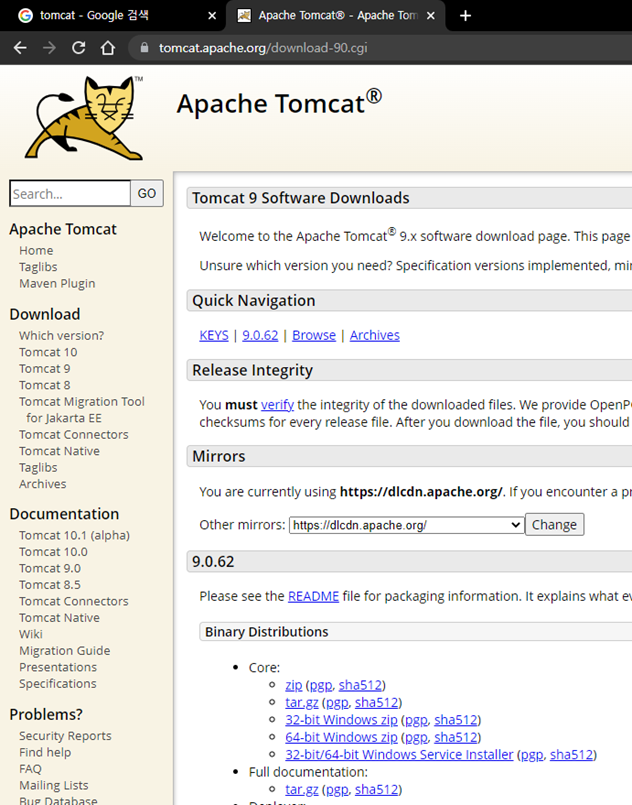This screenshot has width=632, height=805.
Task: Open Maven Plugin in sidebar
Action: coord(57,283)
